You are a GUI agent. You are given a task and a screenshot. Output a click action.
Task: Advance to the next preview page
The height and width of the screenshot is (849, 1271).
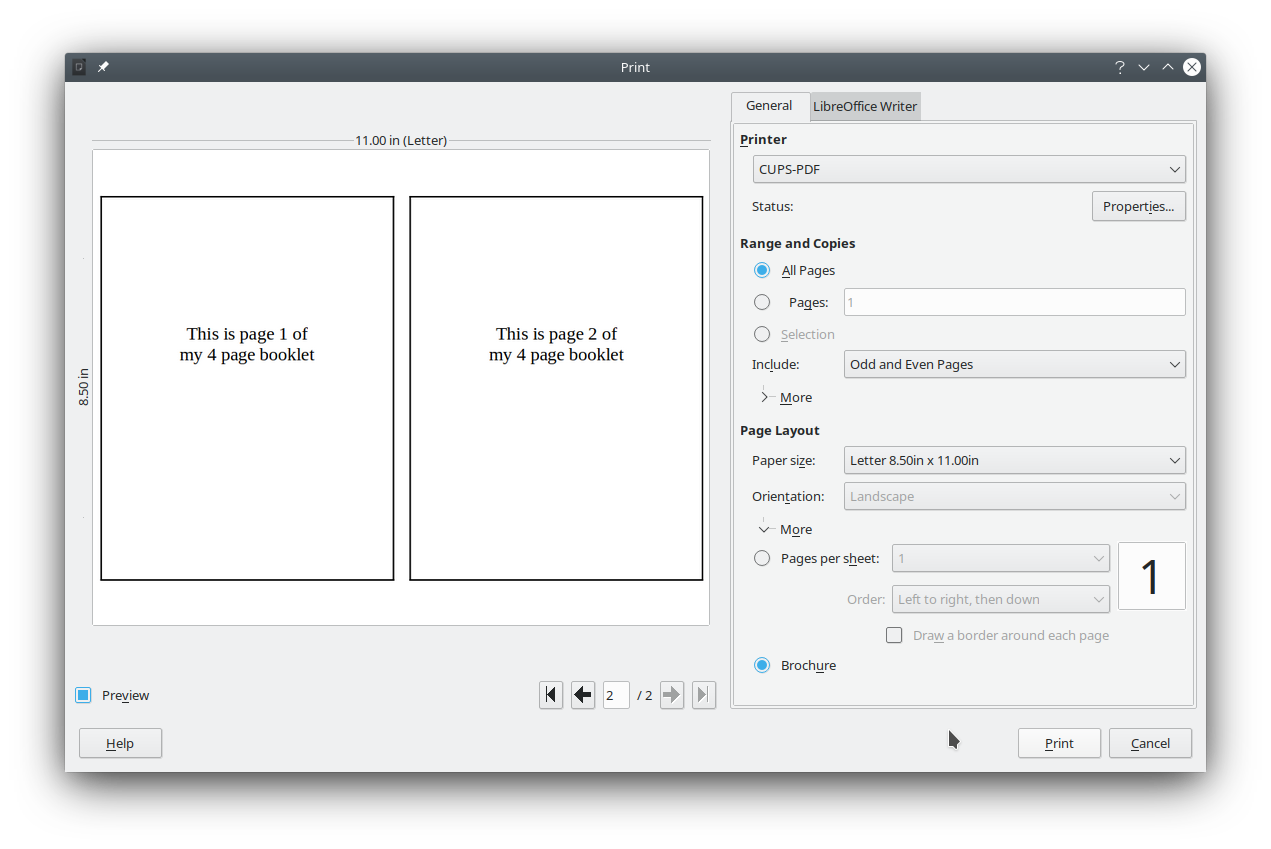coord(671,694)
